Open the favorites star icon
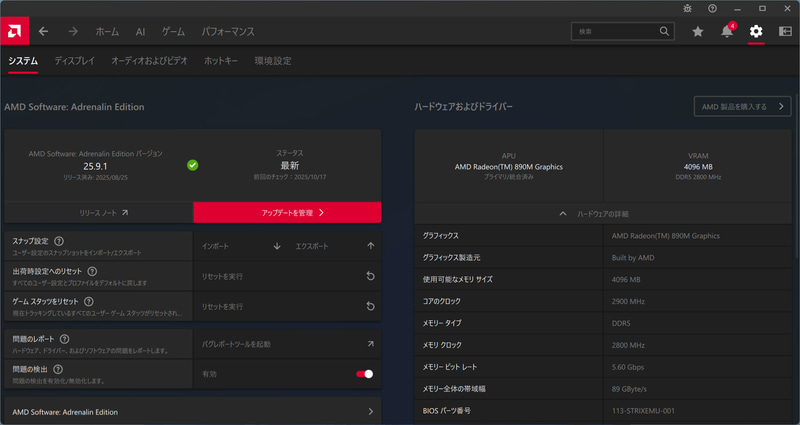This screenshot has width=800, height=425. 697,31
